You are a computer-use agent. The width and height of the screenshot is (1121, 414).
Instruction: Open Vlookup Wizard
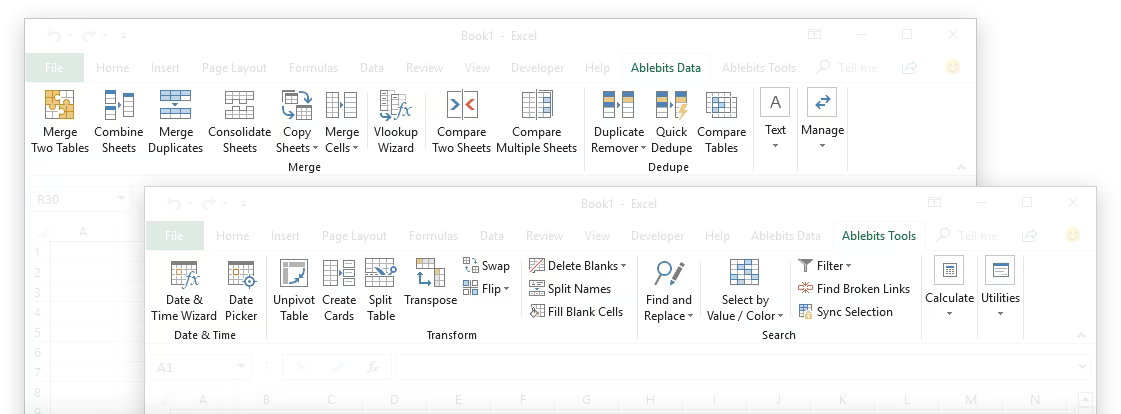pyautogui.click(x=395, y=122)
